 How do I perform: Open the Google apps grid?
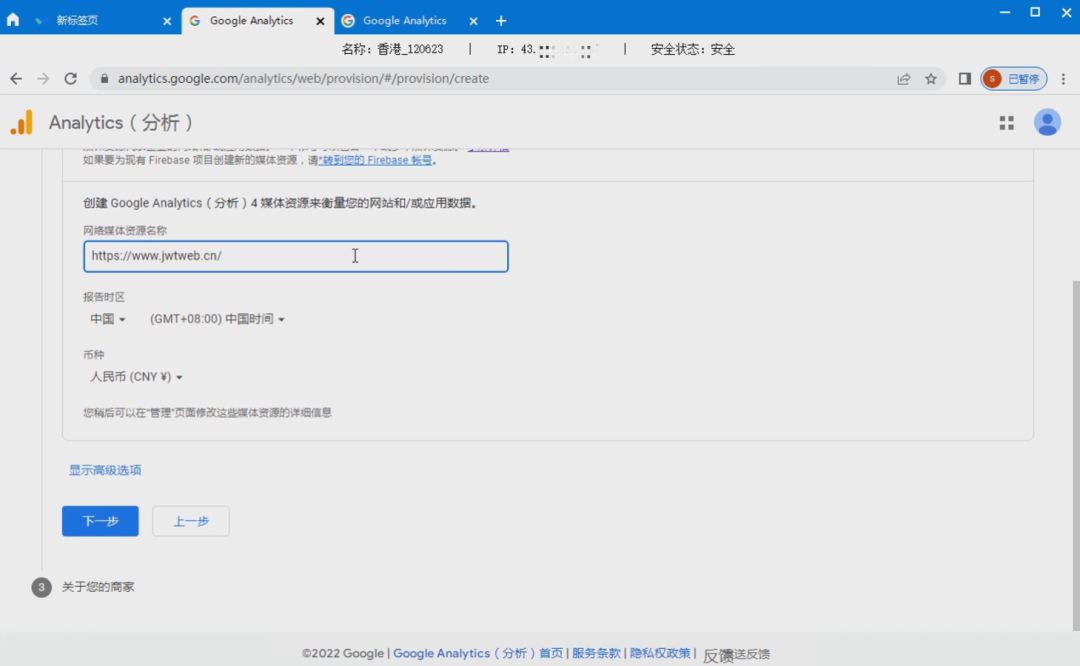pos(1006,123)
